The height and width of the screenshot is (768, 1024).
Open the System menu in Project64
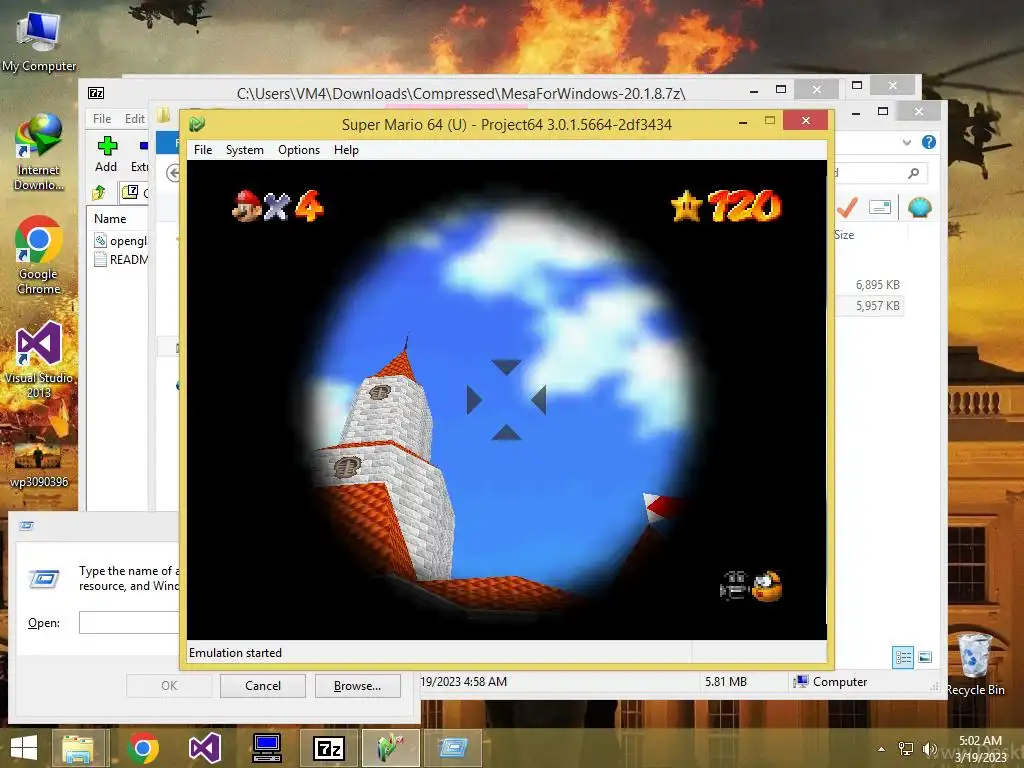click(244, 150)
